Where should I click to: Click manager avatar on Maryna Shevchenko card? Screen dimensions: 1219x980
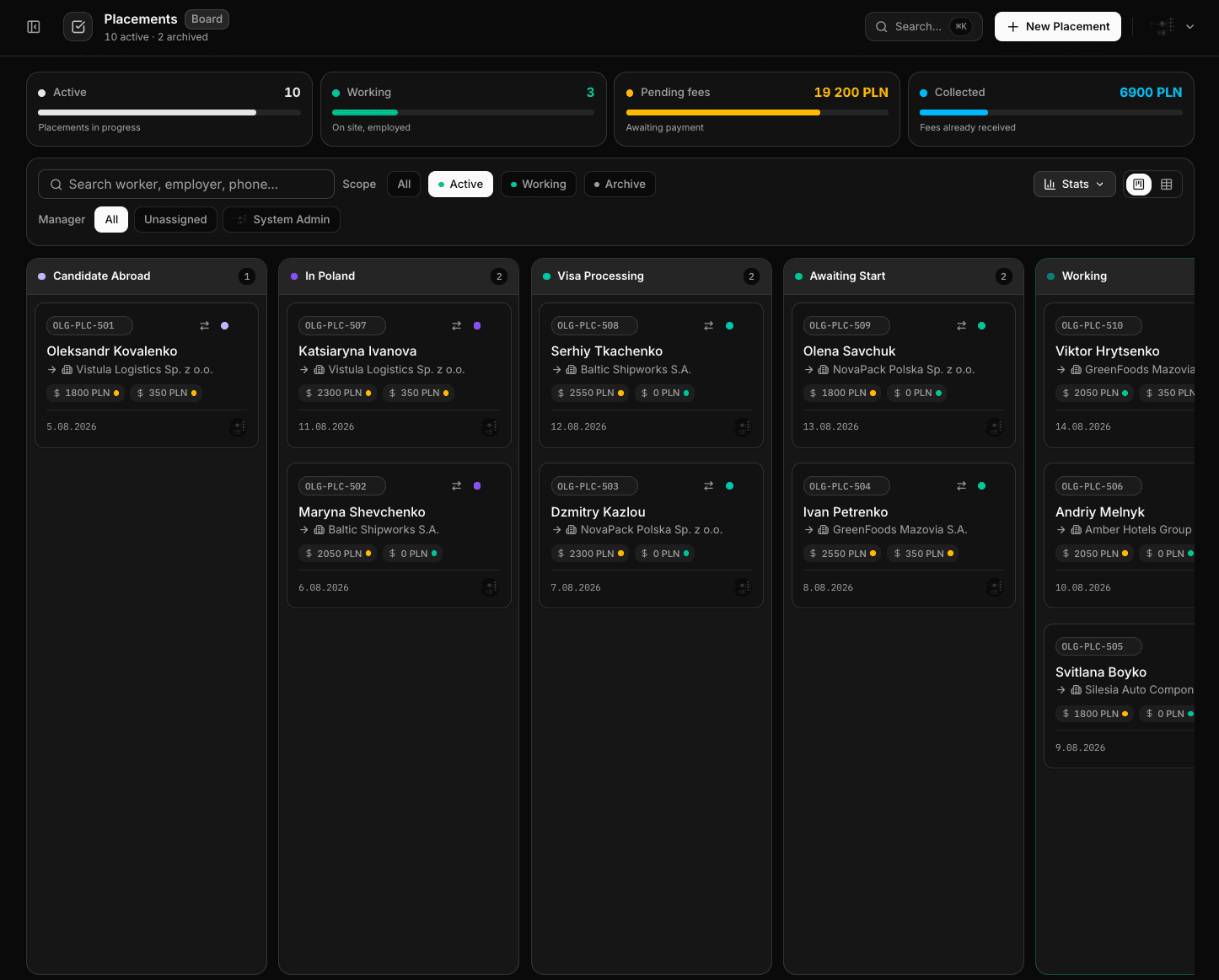tap(490, 587)
